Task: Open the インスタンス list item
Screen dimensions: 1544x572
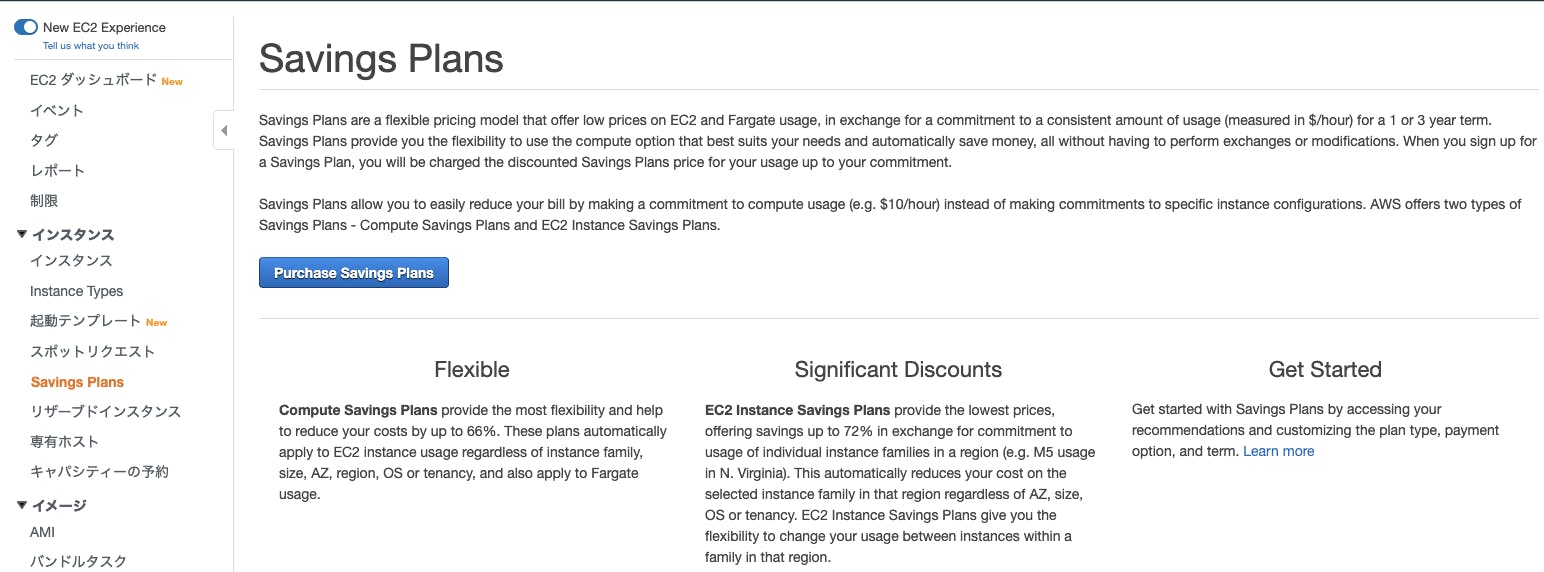Action: [x=71, y=261]
